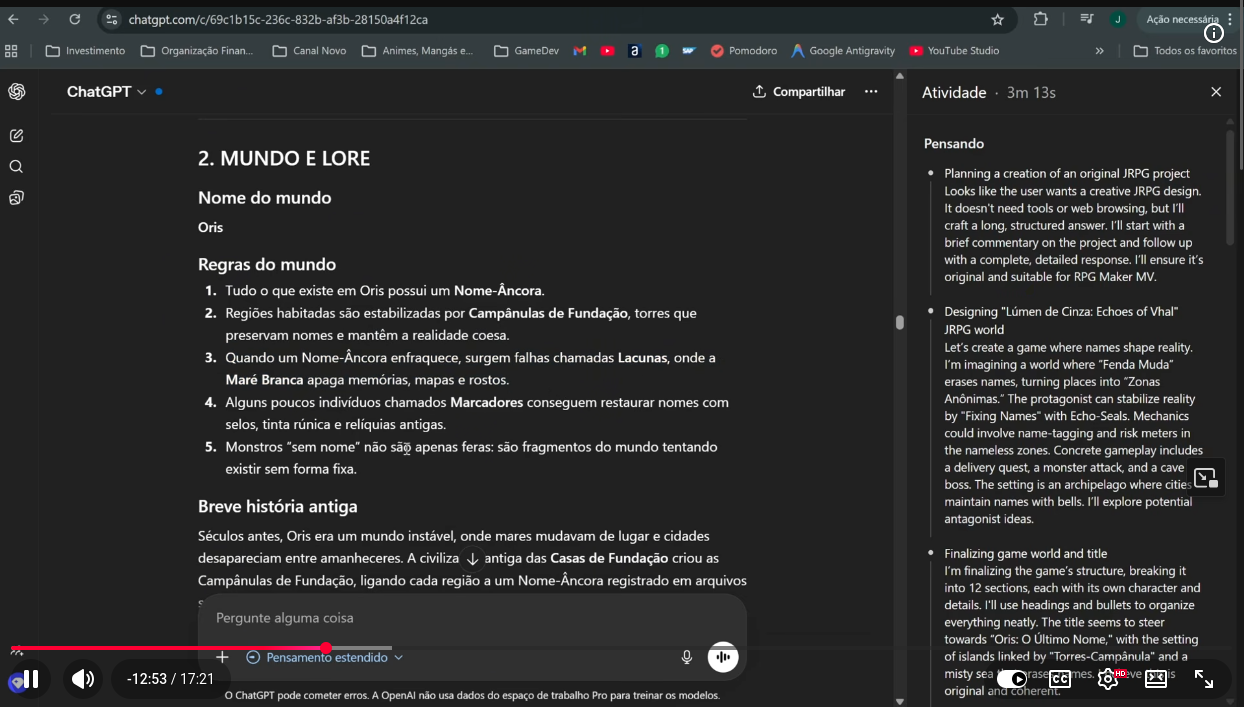Go back with the browser back arrow
1244x707 pixels.
(13, 19)
